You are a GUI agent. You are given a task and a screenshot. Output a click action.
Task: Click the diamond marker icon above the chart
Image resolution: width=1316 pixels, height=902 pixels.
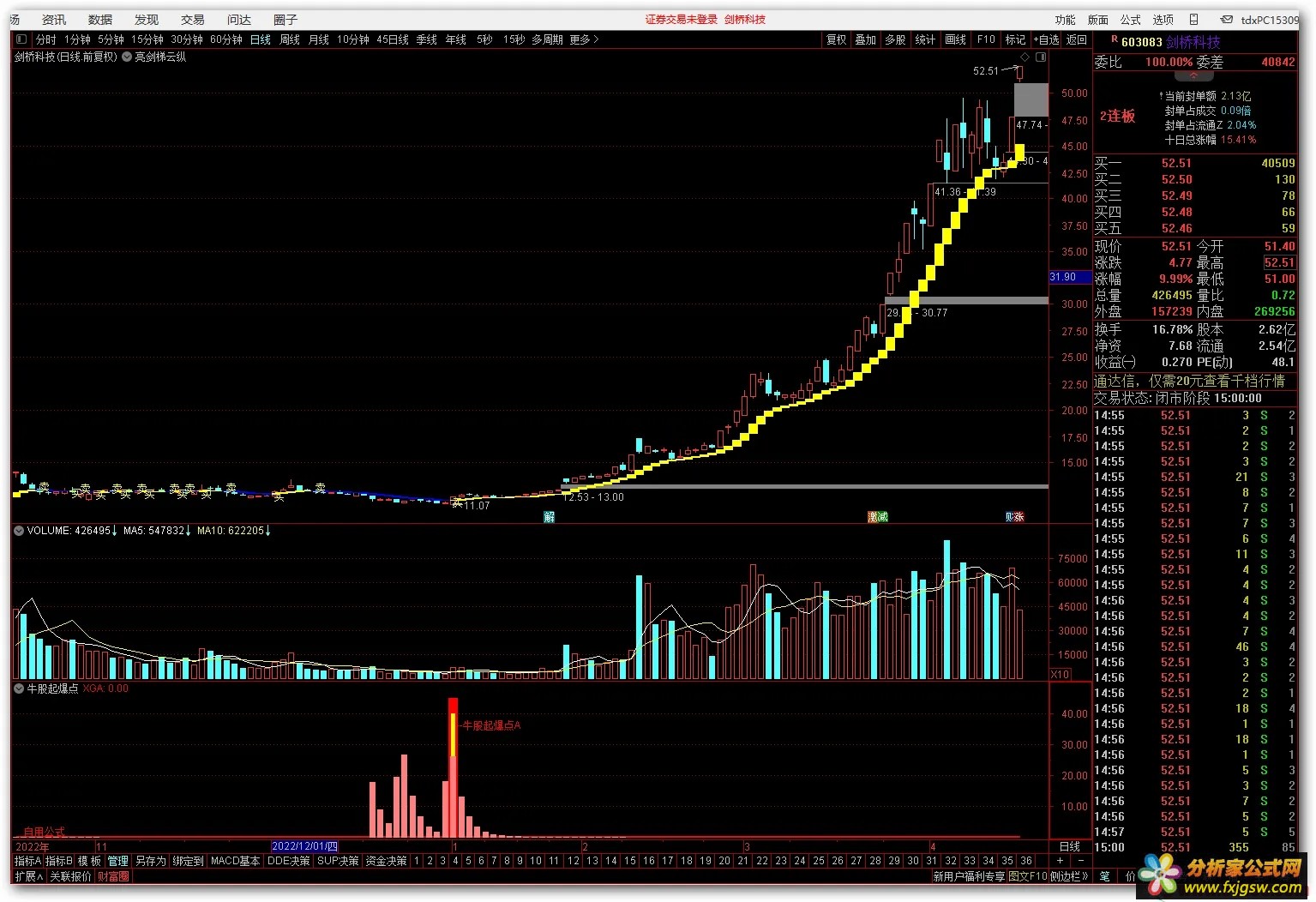click(1025, 57)
